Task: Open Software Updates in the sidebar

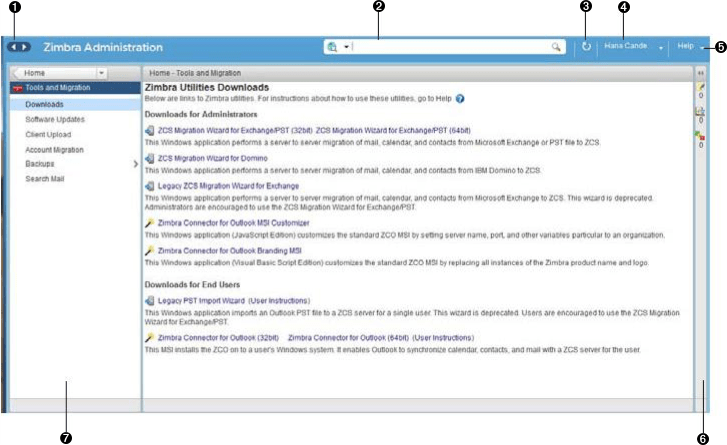Action: [55, 120]
